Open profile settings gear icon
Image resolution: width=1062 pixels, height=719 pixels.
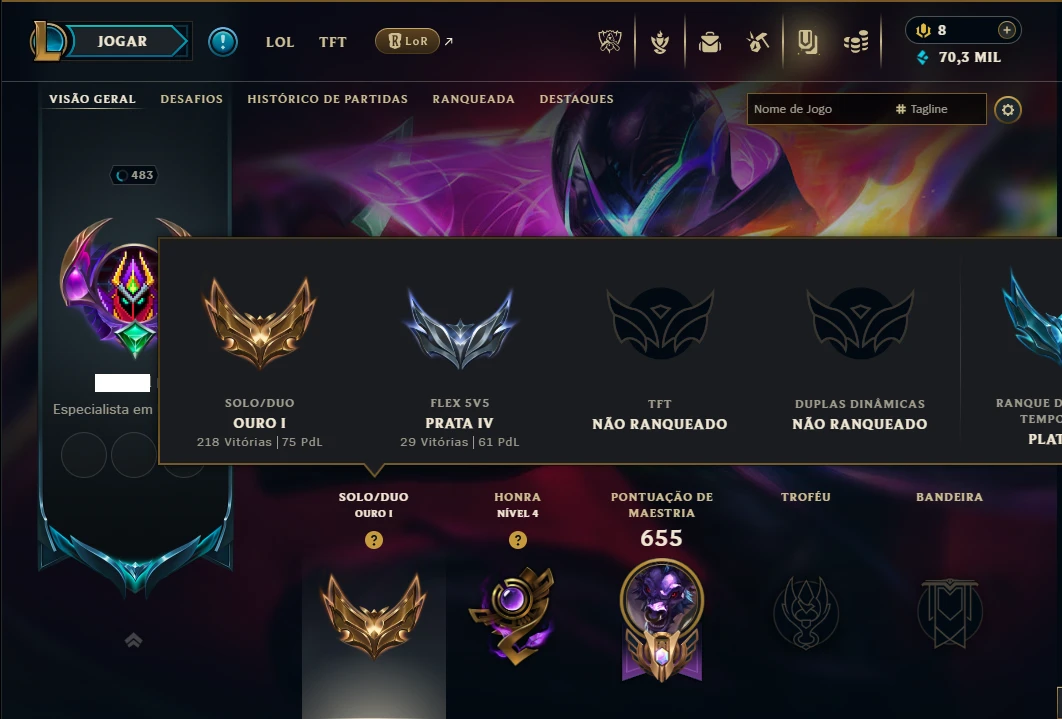pos(1008,110)
